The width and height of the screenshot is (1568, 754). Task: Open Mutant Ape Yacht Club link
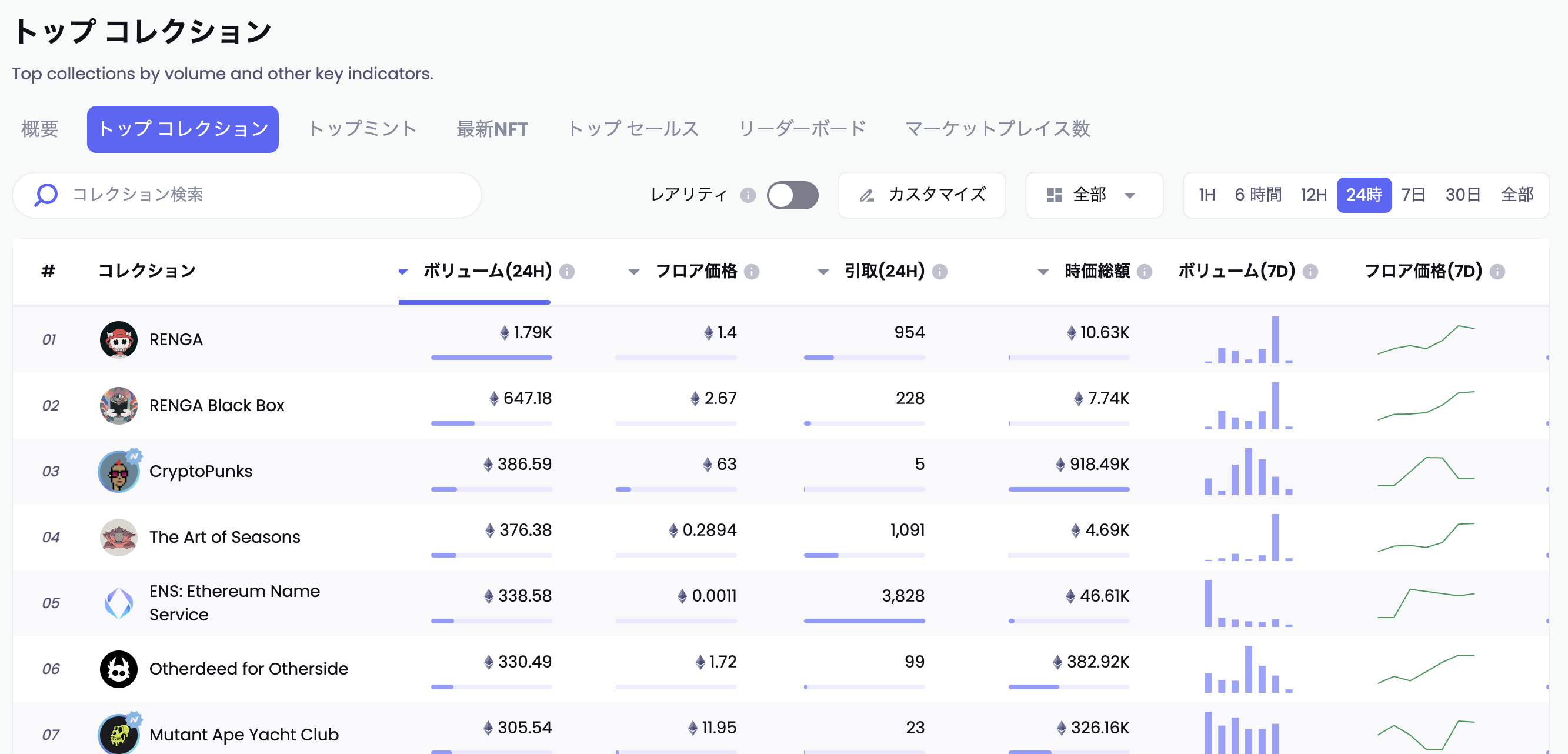(243, 735)
